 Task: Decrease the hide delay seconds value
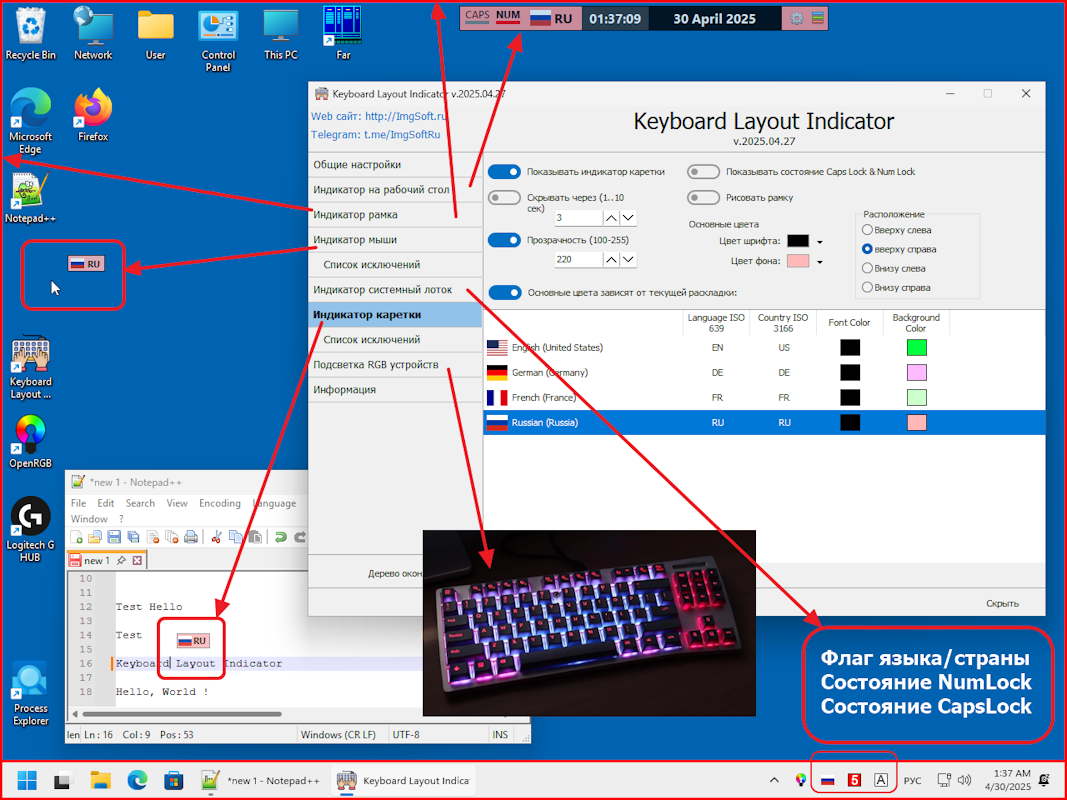coord(628,218)
